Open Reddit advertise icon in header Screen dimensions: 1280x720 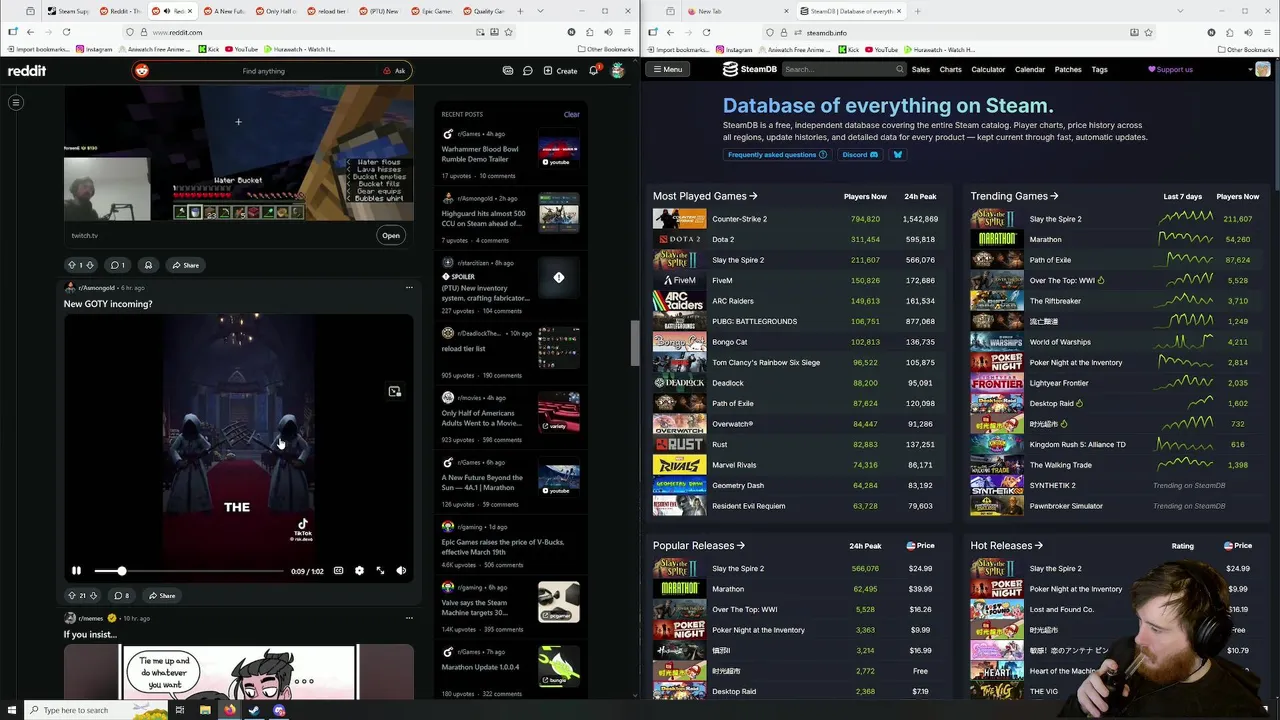(508, 71)
